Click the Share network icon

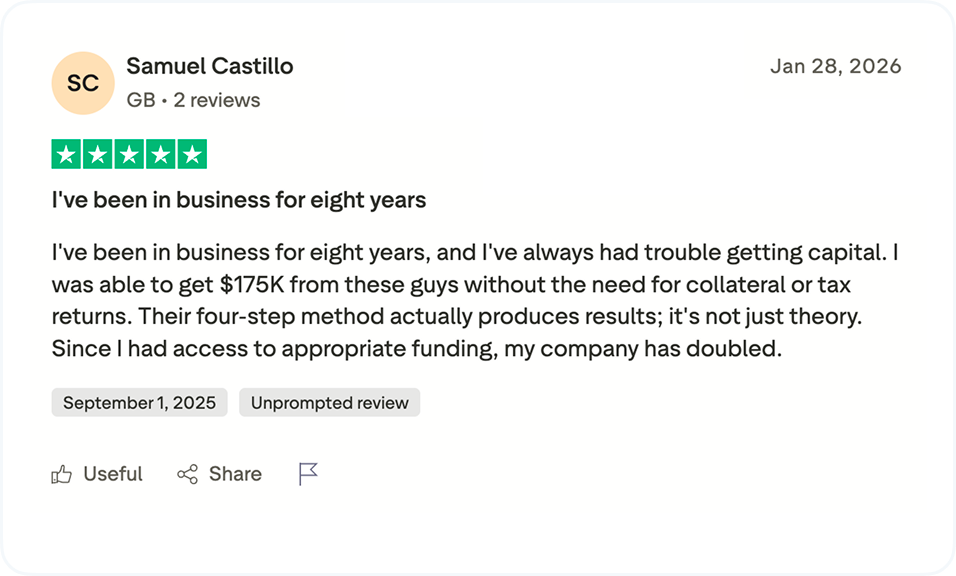(x=187, y=475)
